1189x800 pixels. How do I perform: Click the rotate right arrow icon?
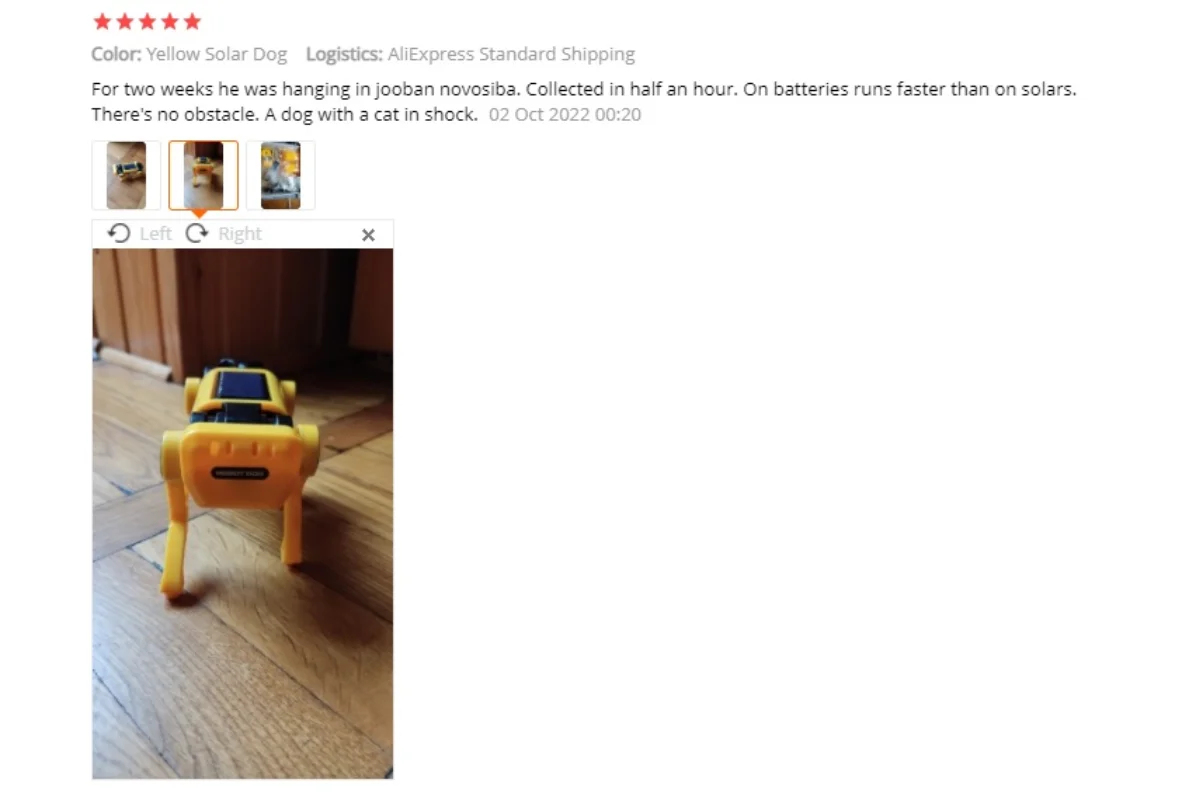197,233
